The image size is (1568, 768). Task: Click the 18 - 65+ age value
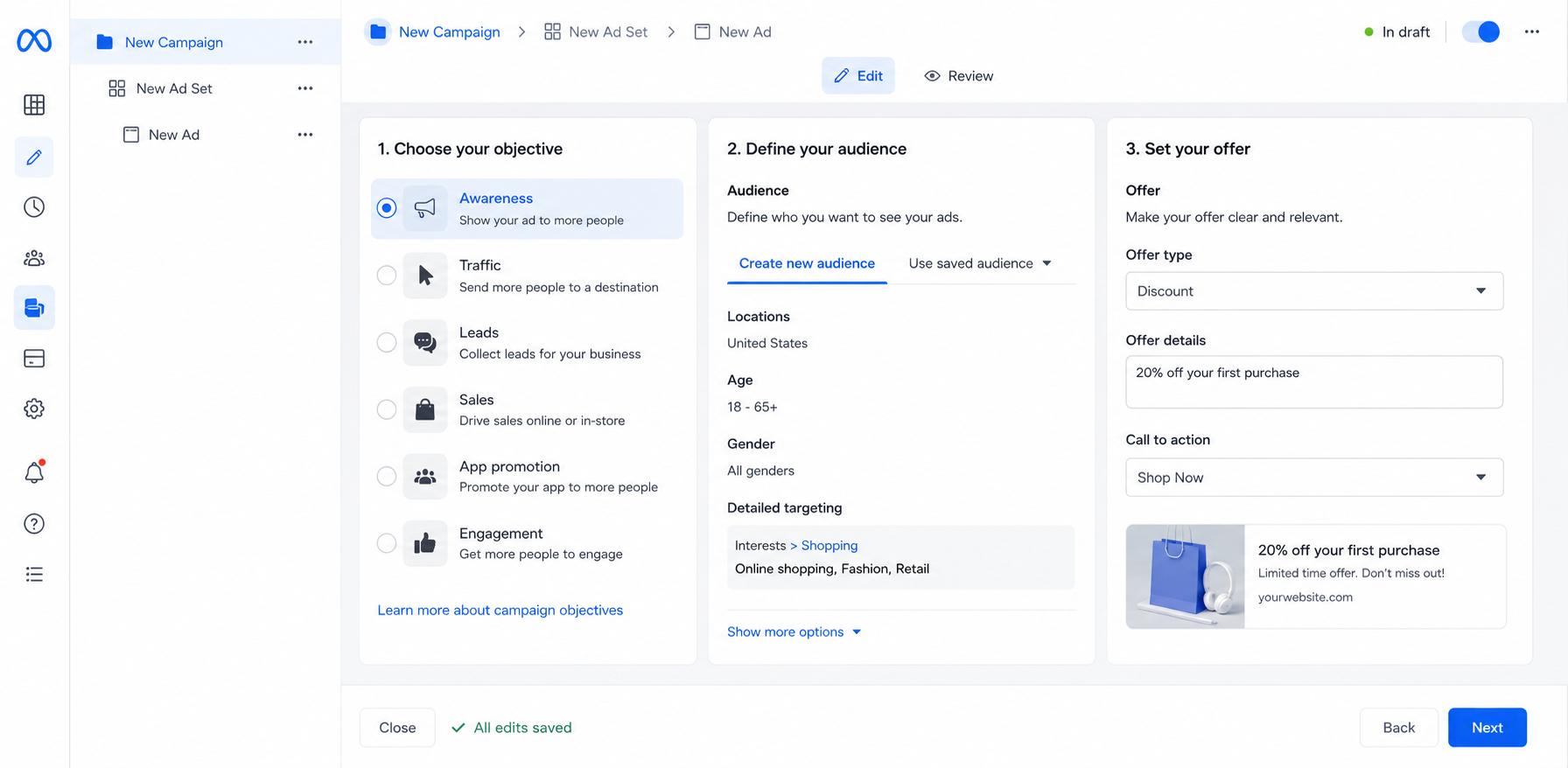(x=752, y=407)
